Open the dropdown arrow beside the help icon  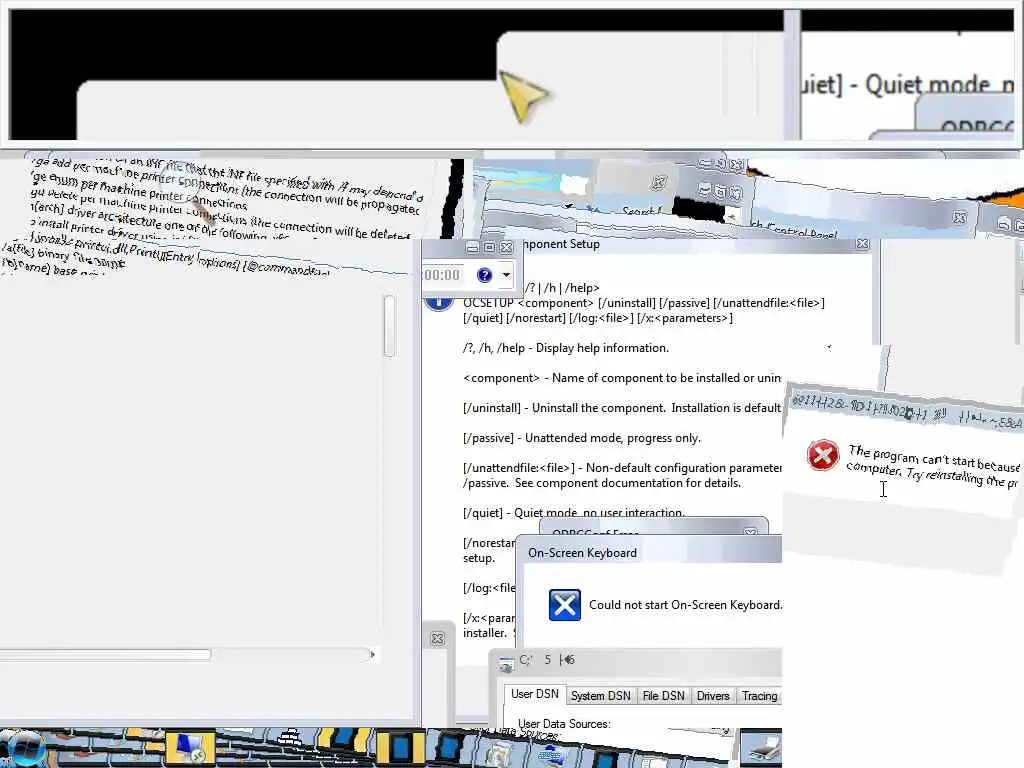(506, 275)
